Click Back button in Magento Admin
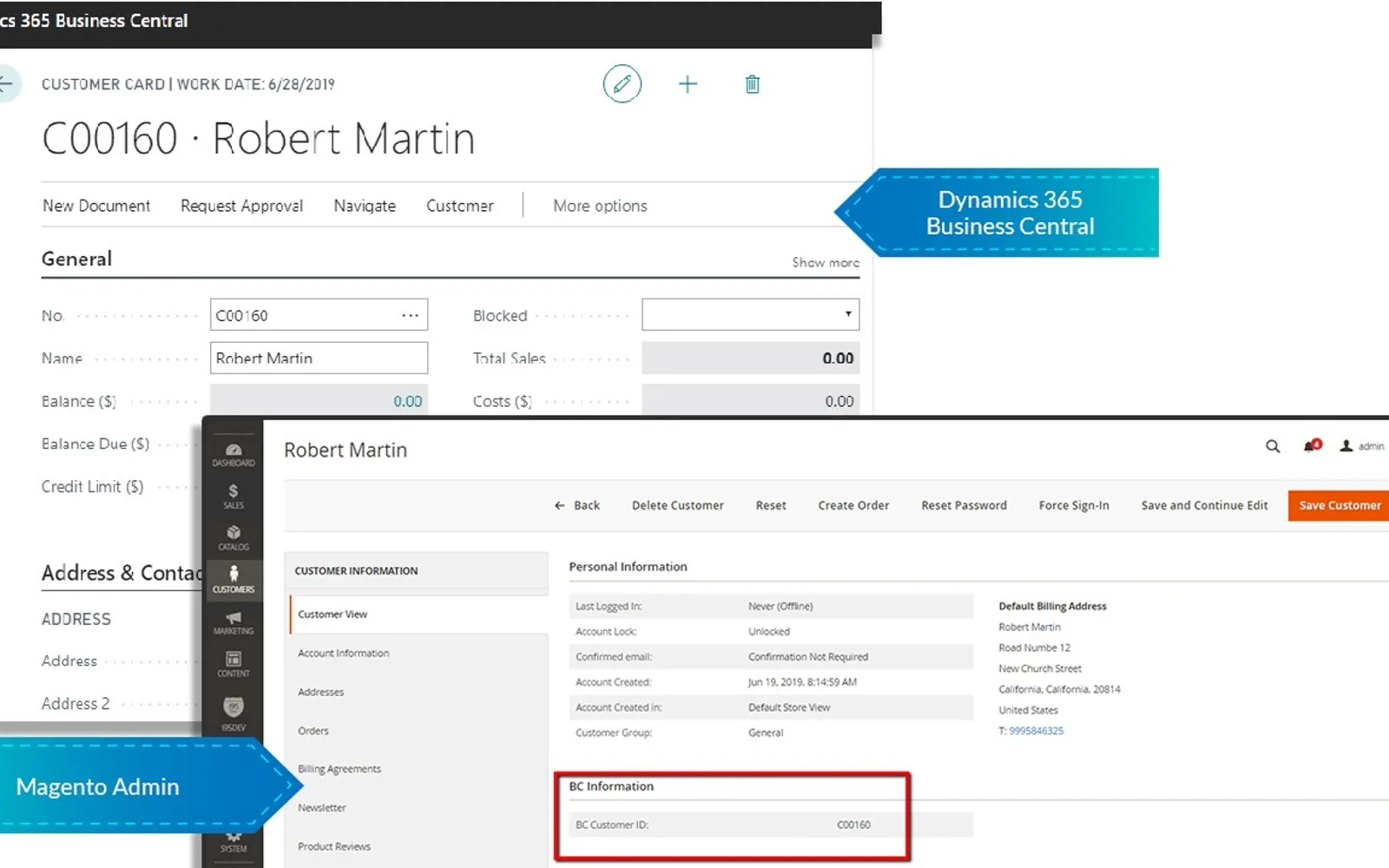The height and width of the screenshot is (868, 1389). [x=577, y=505]
